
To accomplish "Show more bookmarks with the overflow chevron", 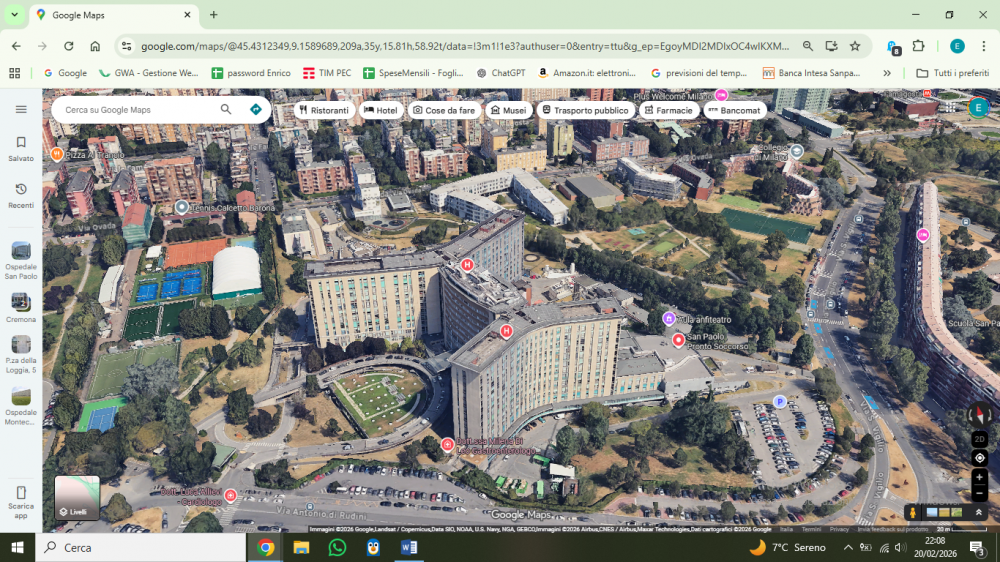I will 886,73.
